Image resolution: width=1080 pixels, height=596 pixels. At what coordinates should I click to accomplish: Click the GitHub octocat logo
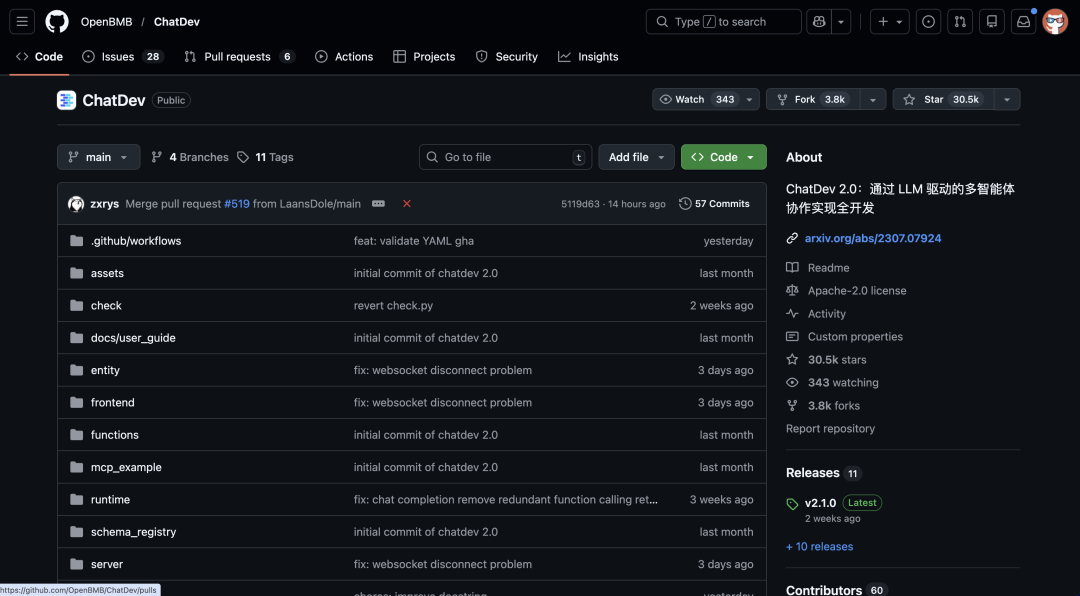click(x=57, y=21)
